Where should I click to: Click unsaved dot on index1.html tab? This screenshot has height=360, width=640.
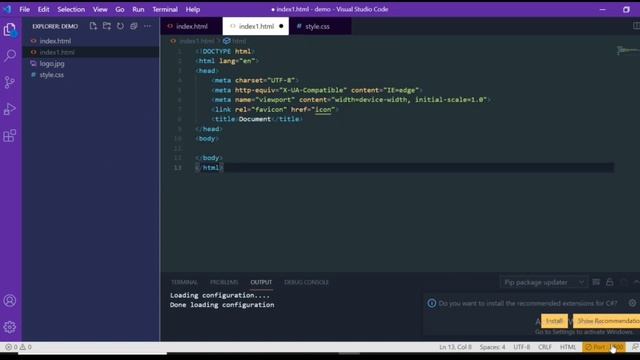[281, 26]
